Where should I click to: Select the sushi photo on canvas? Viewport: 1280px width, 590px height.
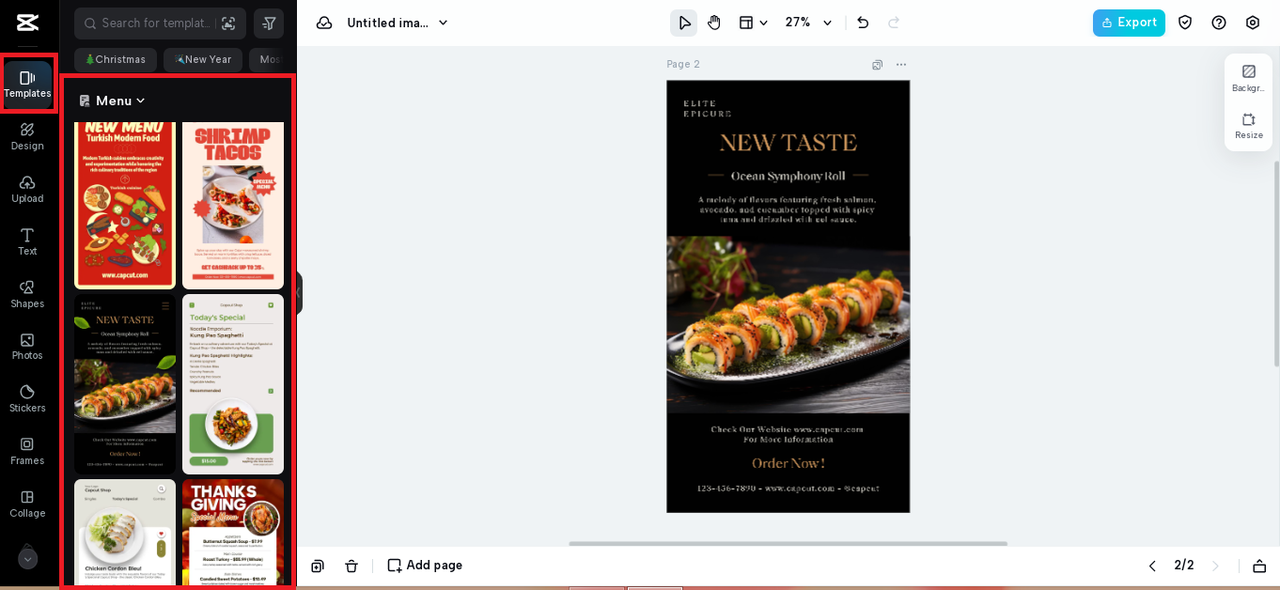(x=788, y=325)
